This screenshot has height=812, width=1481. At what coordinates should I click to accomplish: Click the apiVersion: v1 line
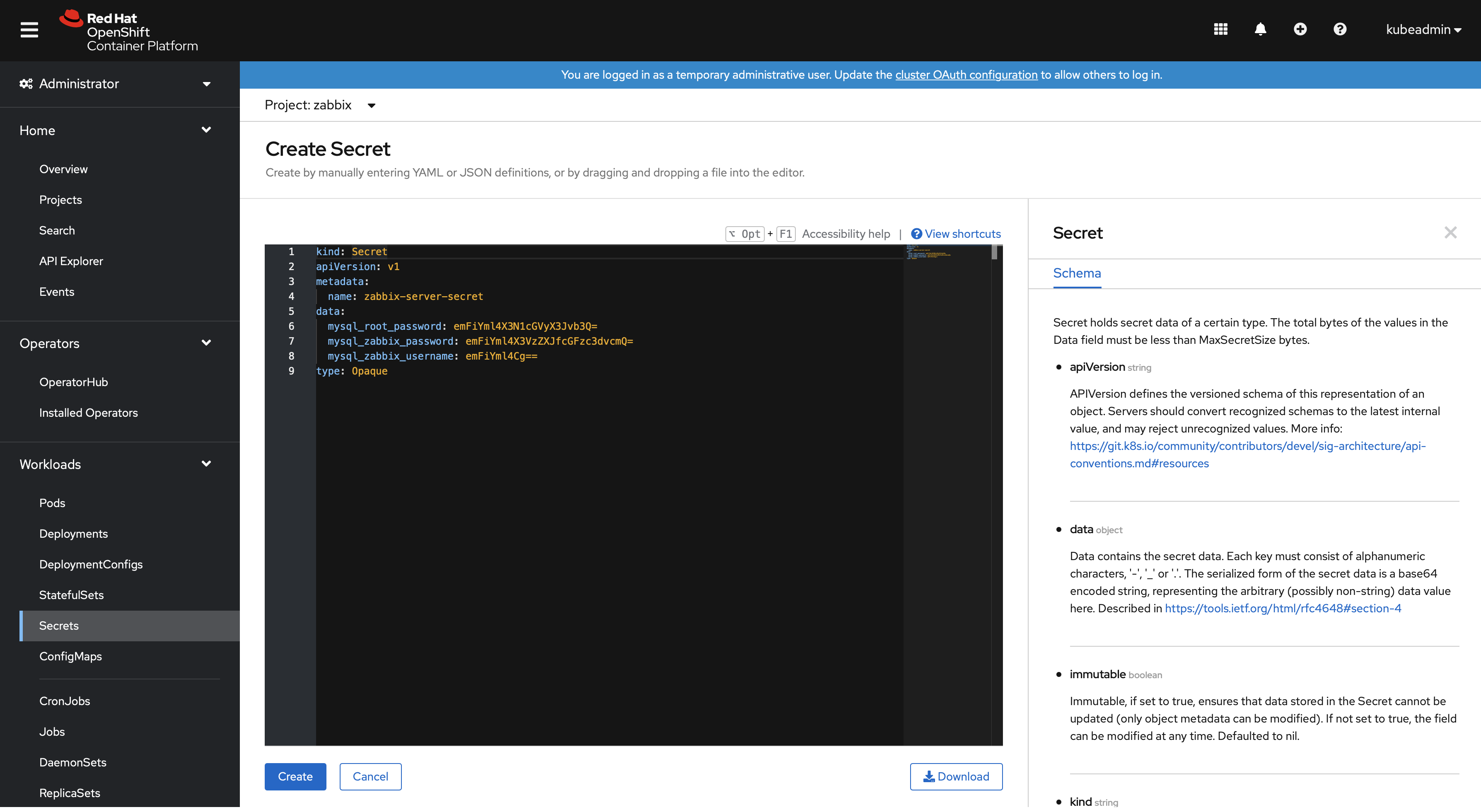tap(358, 267)
